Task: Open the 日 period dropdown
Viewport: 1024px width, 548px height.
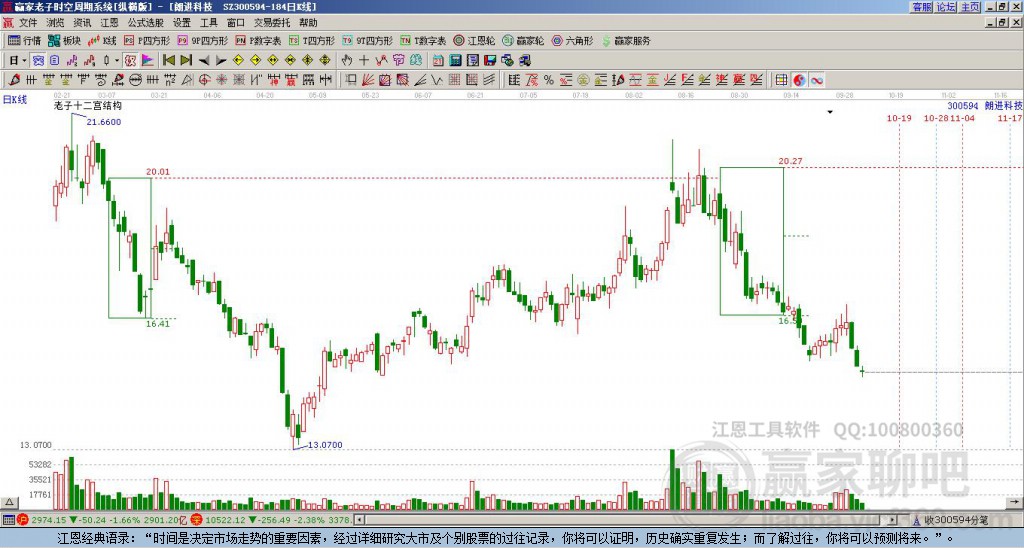Action: click(18, 60)
